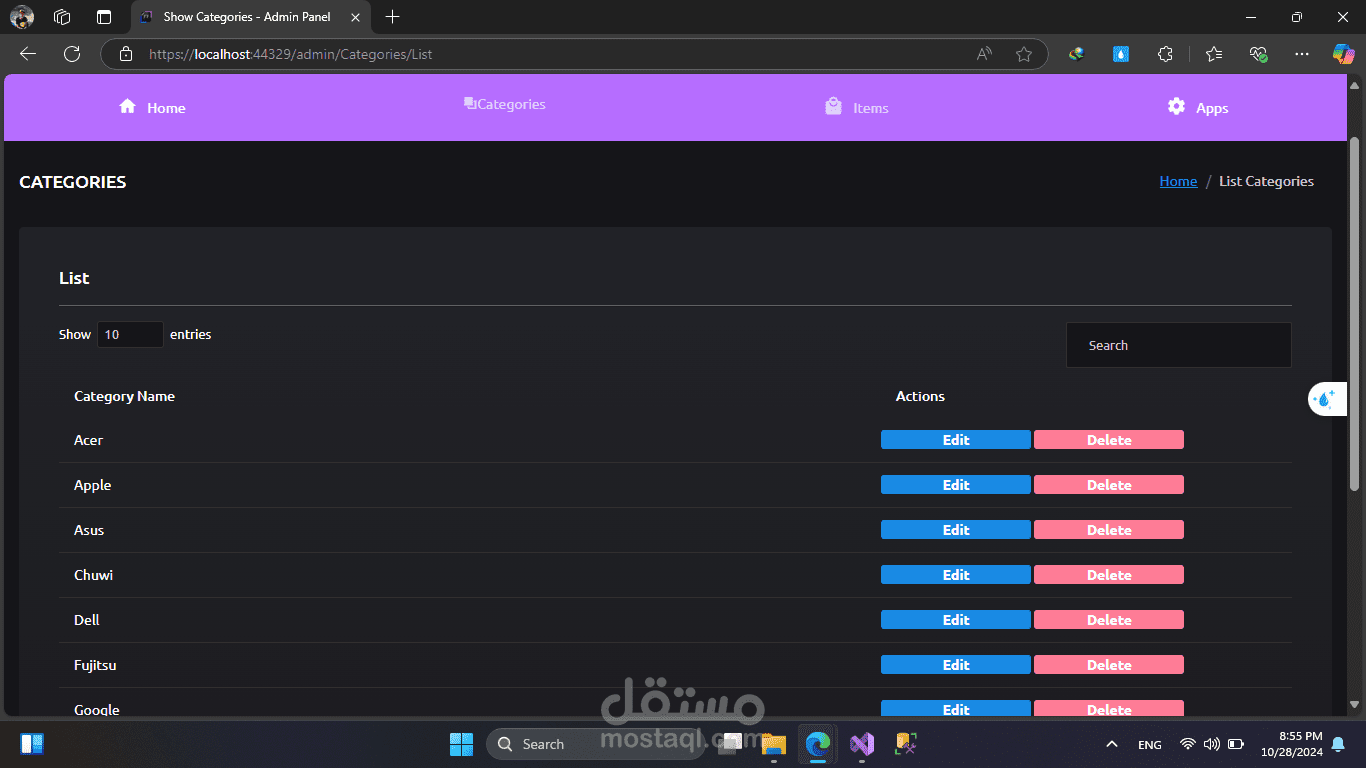Viewport: 1366px width, 768px height.
Task: Edit the Dell category
Action: pos(956,620)
